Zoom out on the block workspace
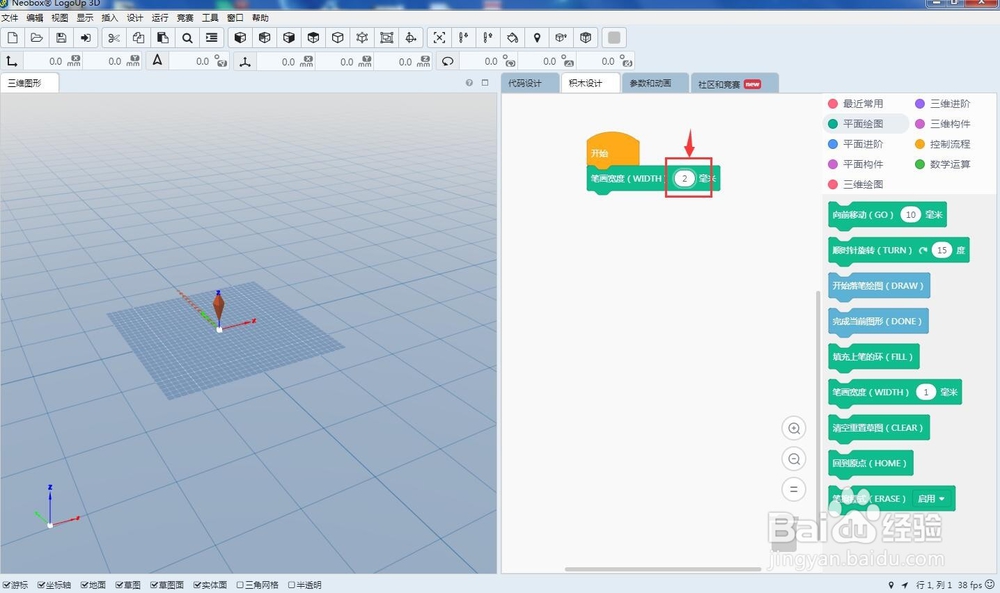Viewport: 1000px width, 593px height. pyautogui.click(x=794, y=459)
